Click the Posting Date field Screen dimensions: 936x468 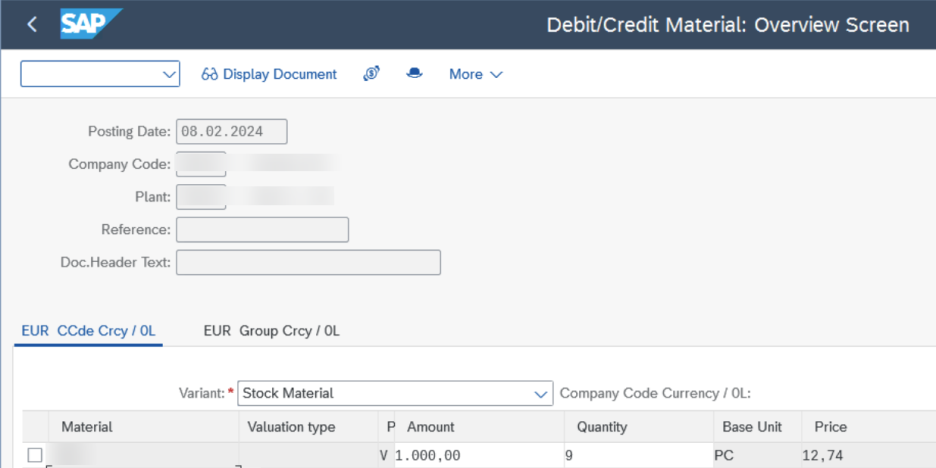(x=232, y=131)
